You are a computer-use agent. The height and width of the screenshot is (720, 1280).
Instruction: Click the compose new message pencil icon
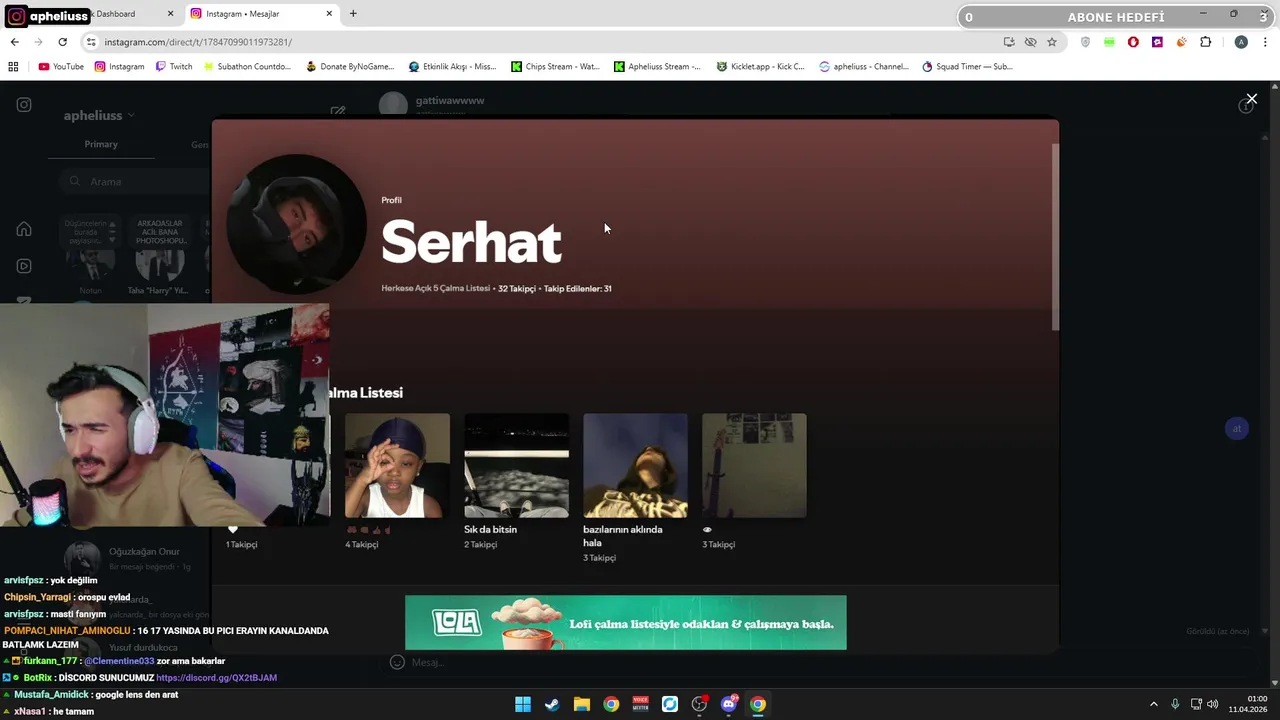point(338,111)
